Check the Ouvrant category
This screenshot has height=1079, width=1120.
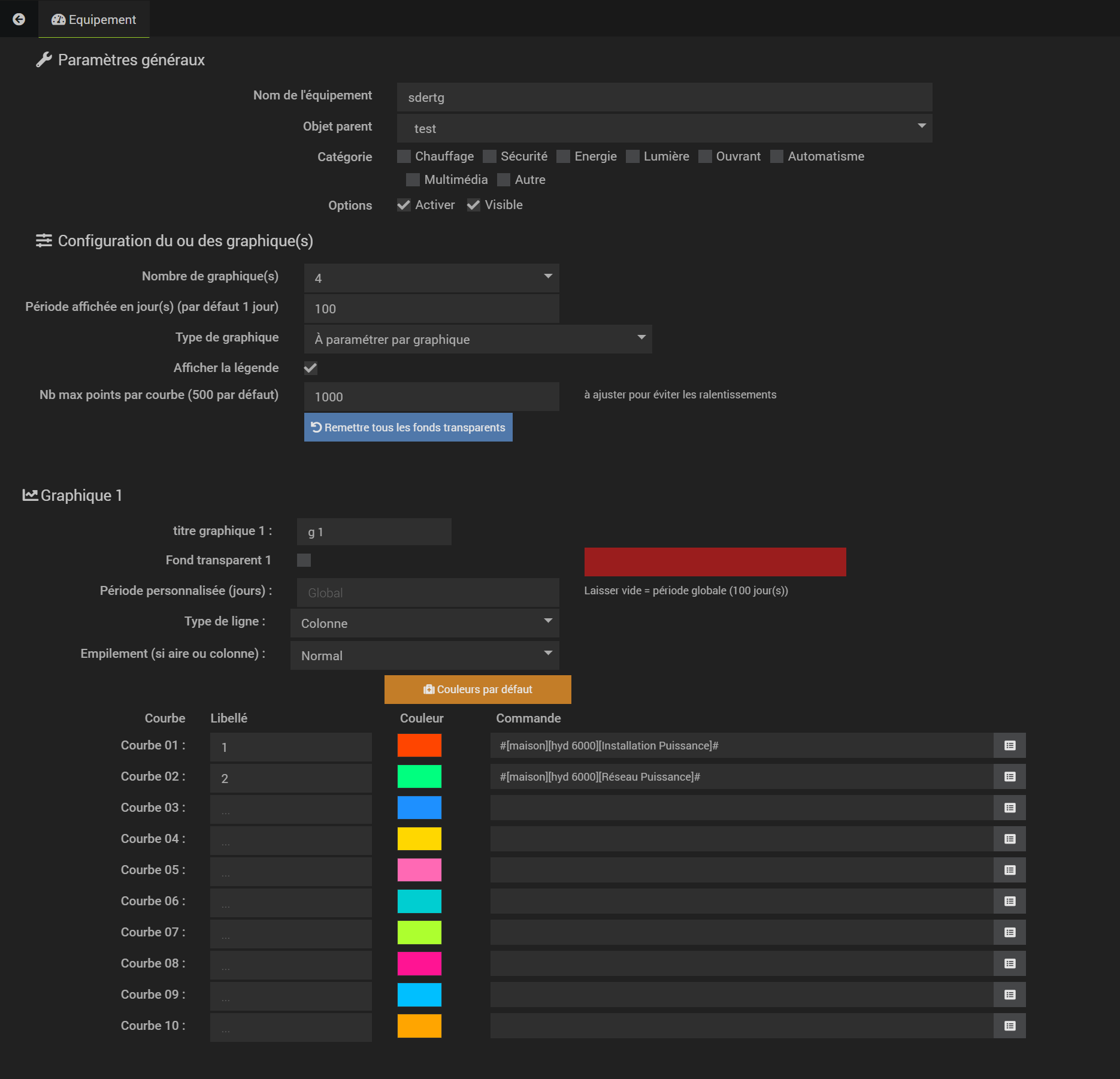[706, 156]
